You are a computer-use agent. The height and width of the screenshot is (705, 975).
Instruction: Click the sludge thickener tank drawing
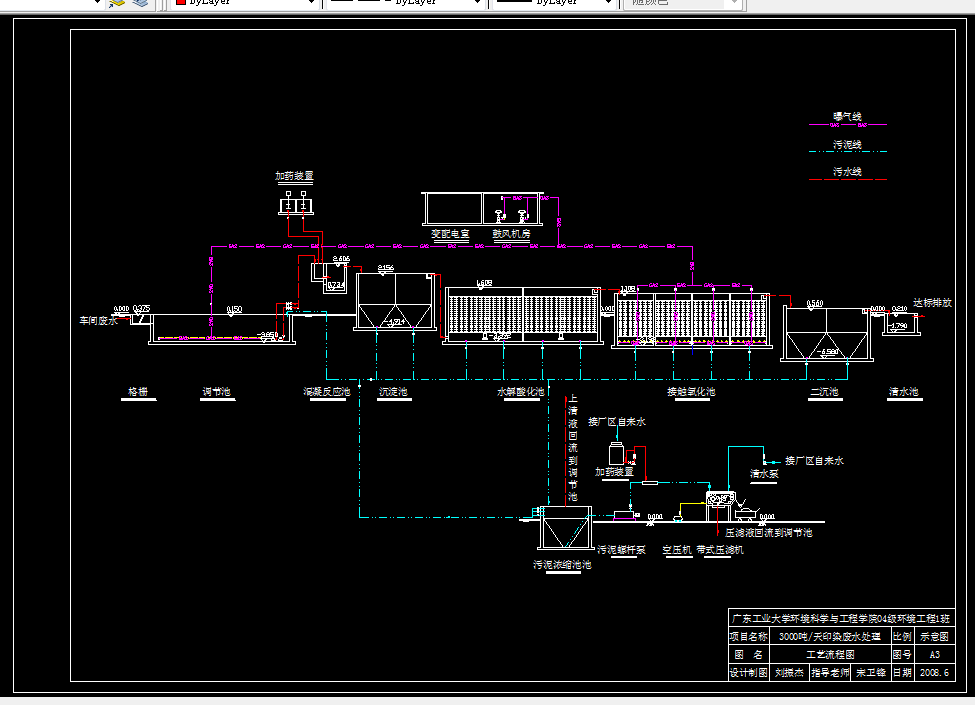[565, 528]
